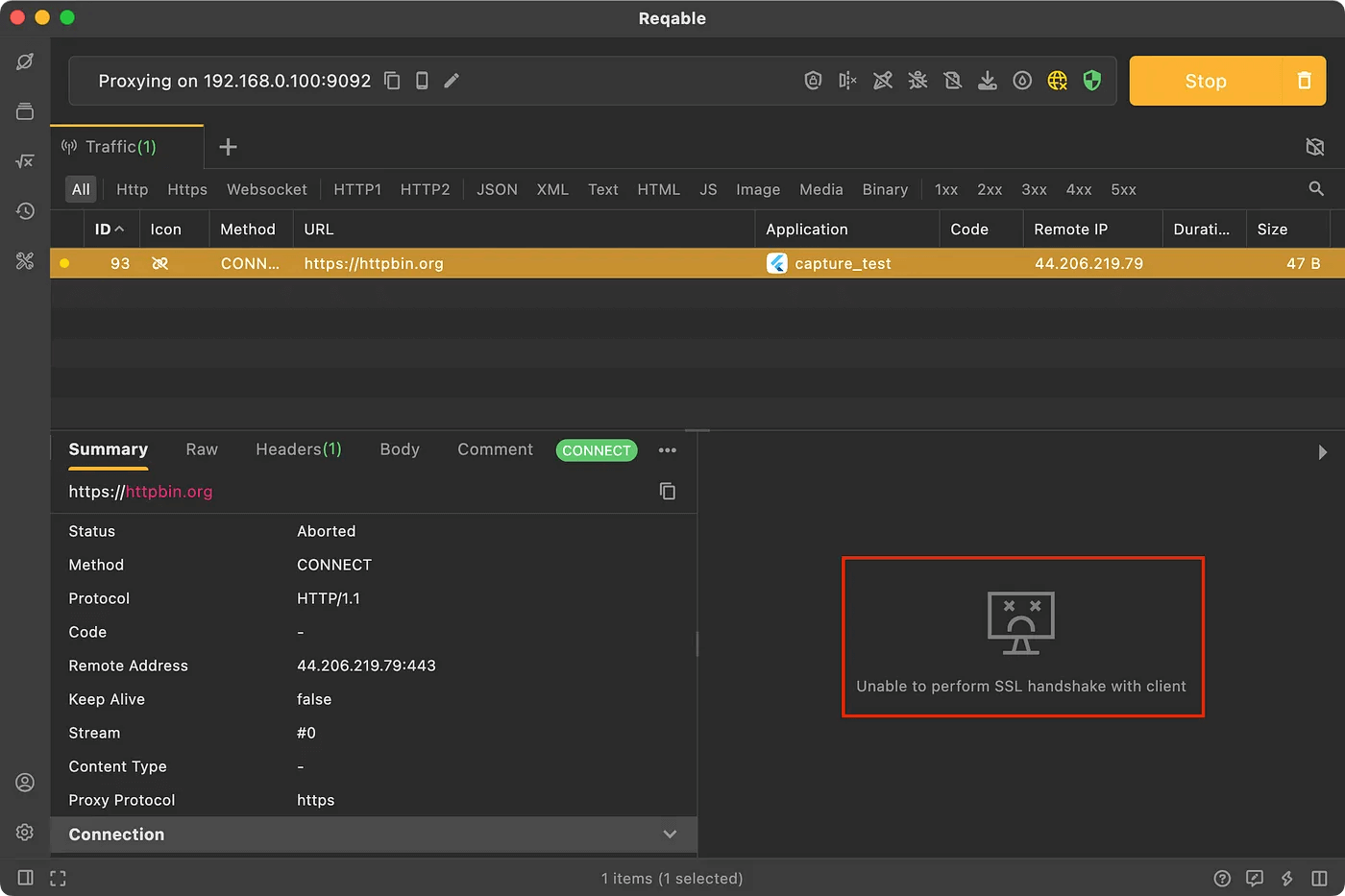Clear traffic list with trash icon

click(1305, 81)
